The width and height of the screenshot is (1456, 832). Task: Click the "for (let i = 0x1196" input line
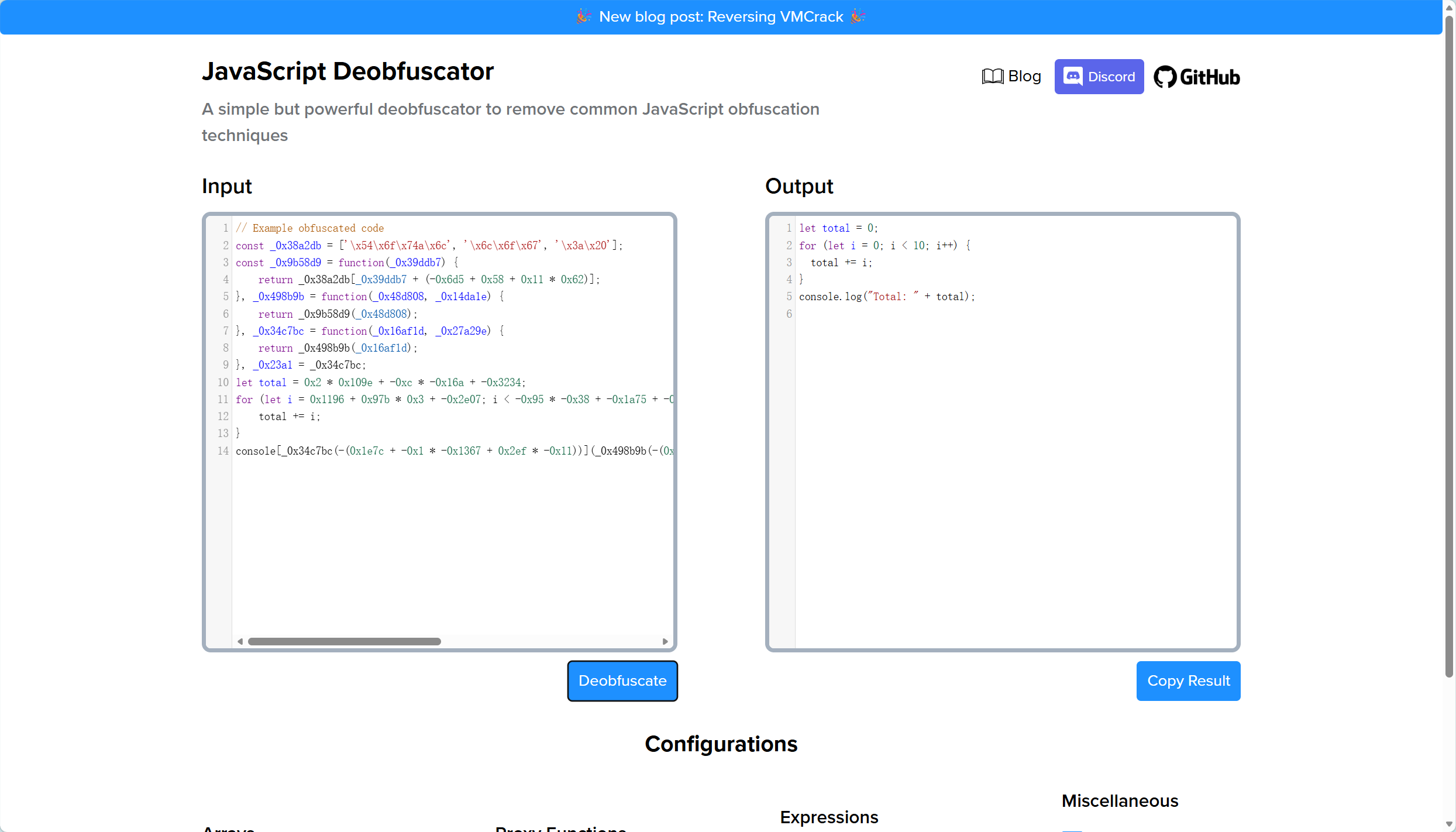tap(455, 399)
